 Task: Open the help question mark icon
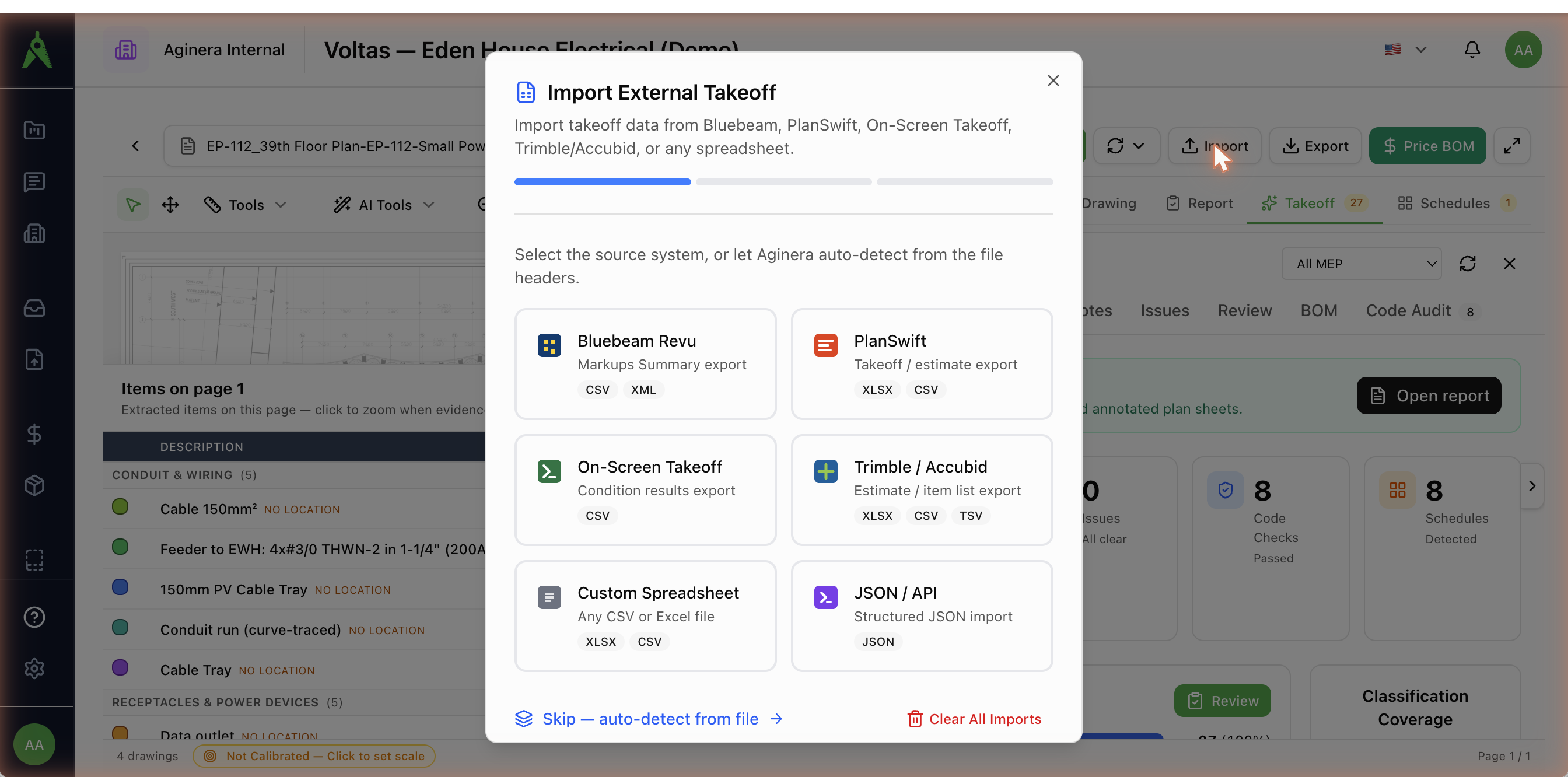tap(34, 617)
